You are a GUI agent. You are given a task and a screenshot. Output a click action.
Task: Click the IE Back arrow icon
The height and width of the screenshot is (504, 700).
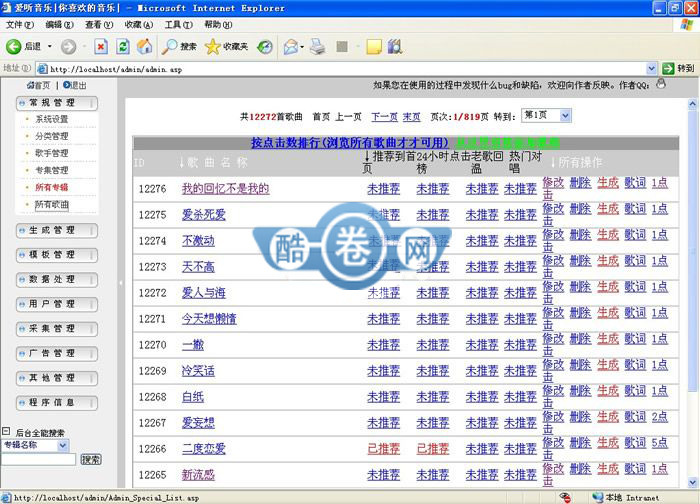(x=13, y=46)
